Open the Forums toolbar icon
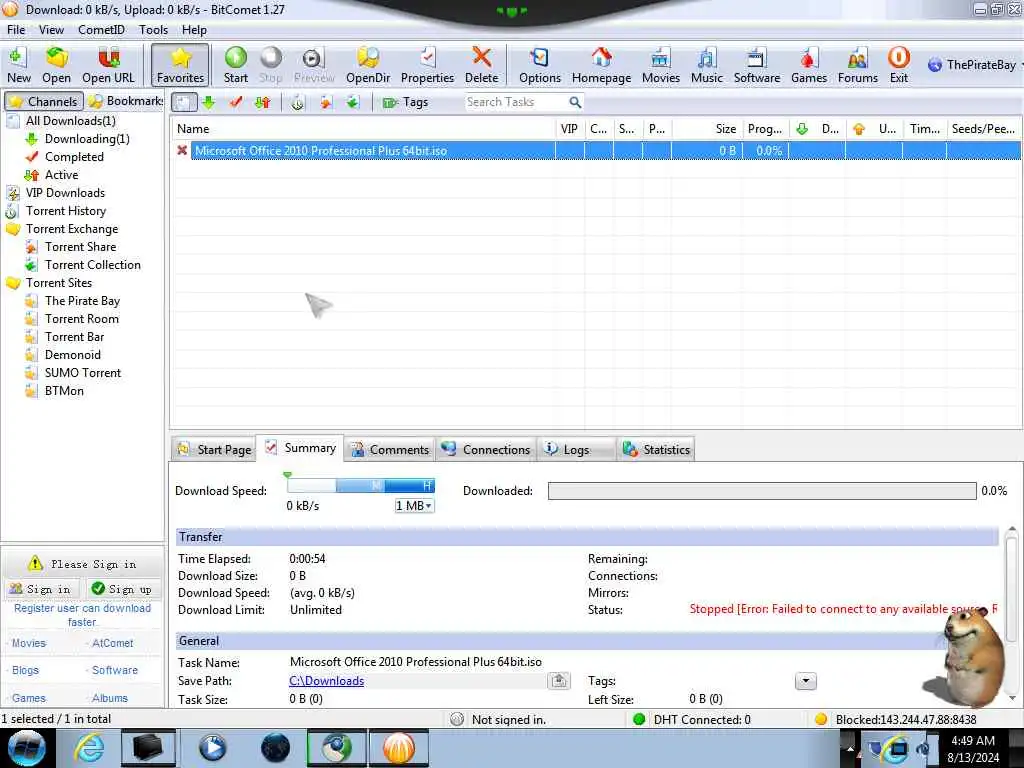 tap(857, 65)
